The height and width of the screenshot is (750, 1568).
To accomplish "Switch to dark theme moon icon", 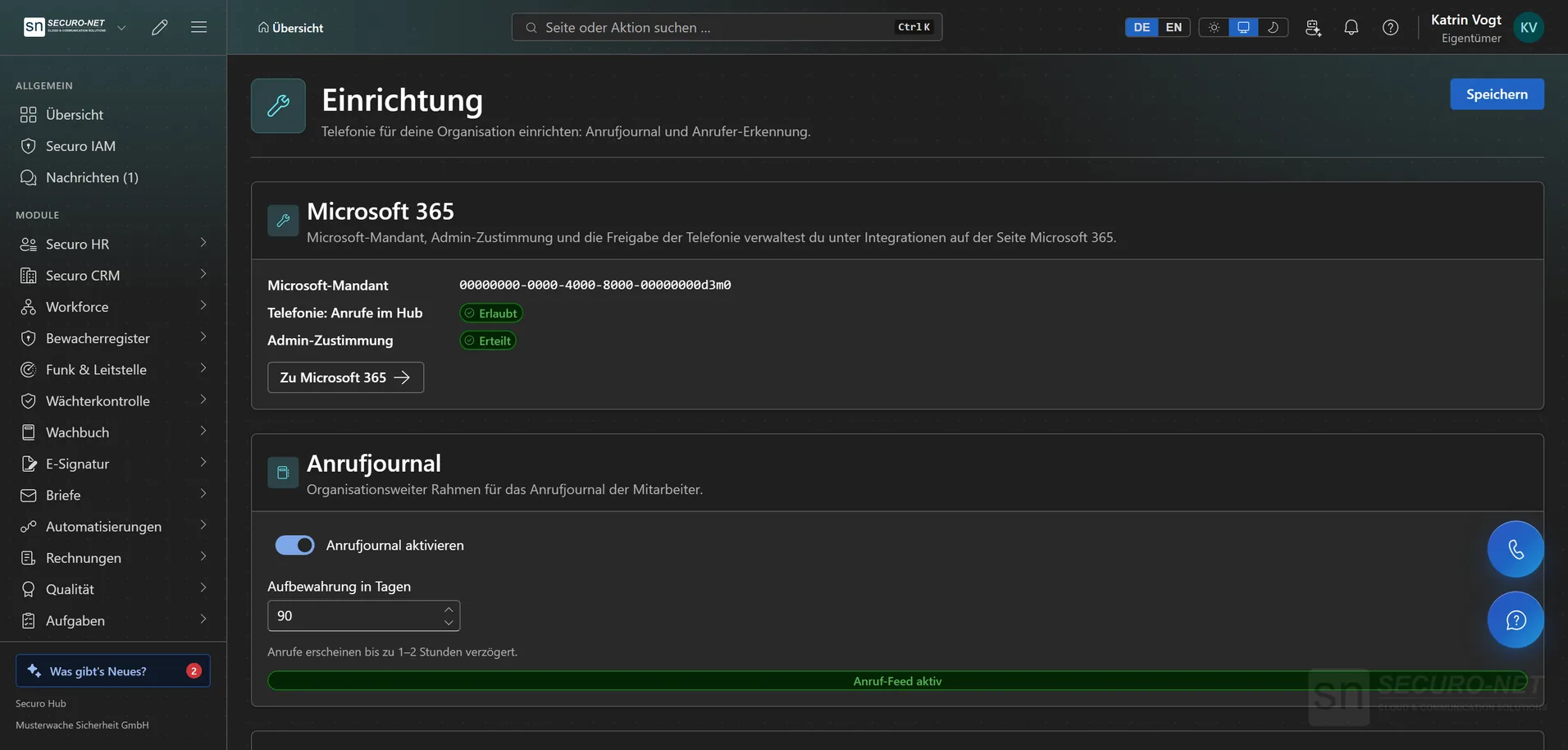I will coord(1273,27).
